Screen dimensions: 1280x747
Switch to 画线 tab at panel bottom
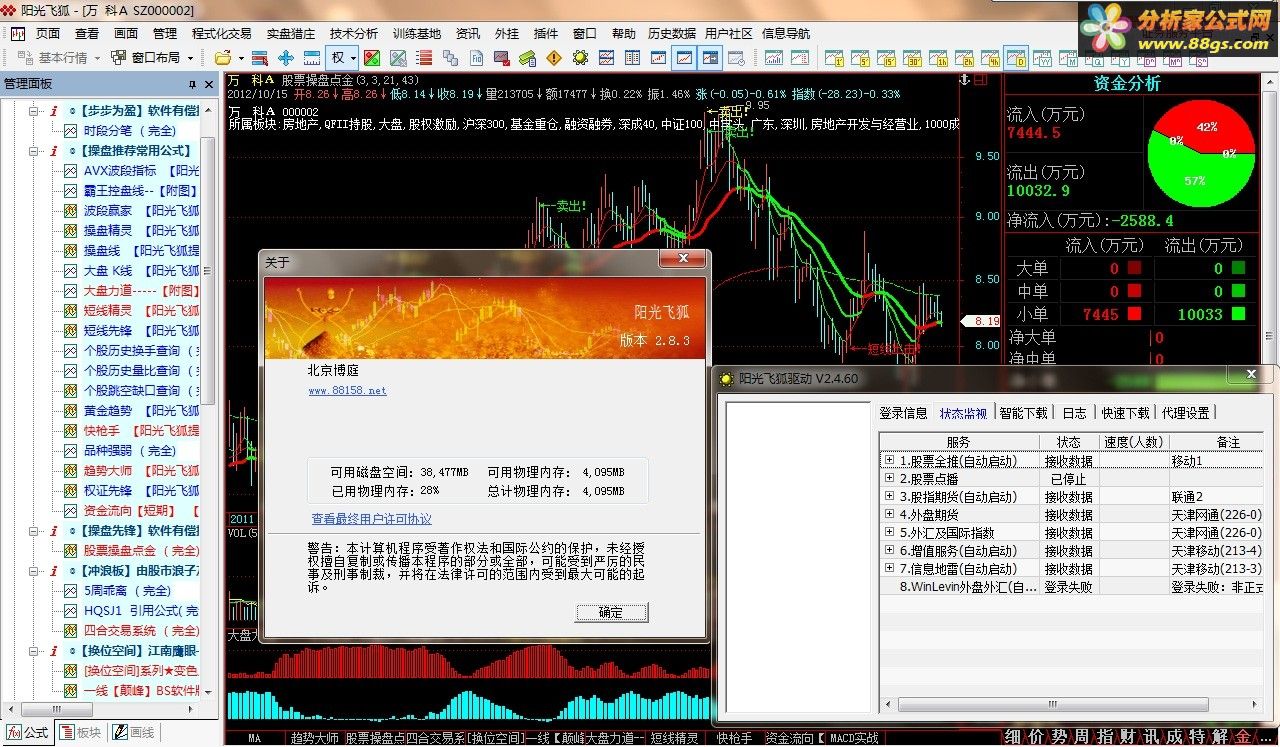pyautogui.click(x=134, y=733)
